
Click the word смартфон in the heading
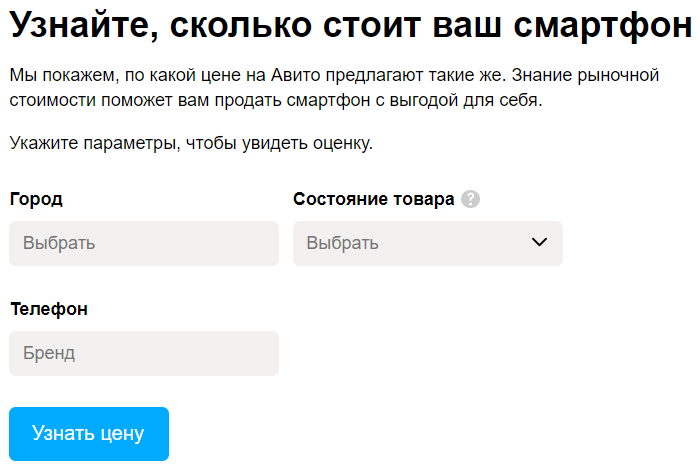click(x=603, y=26)
